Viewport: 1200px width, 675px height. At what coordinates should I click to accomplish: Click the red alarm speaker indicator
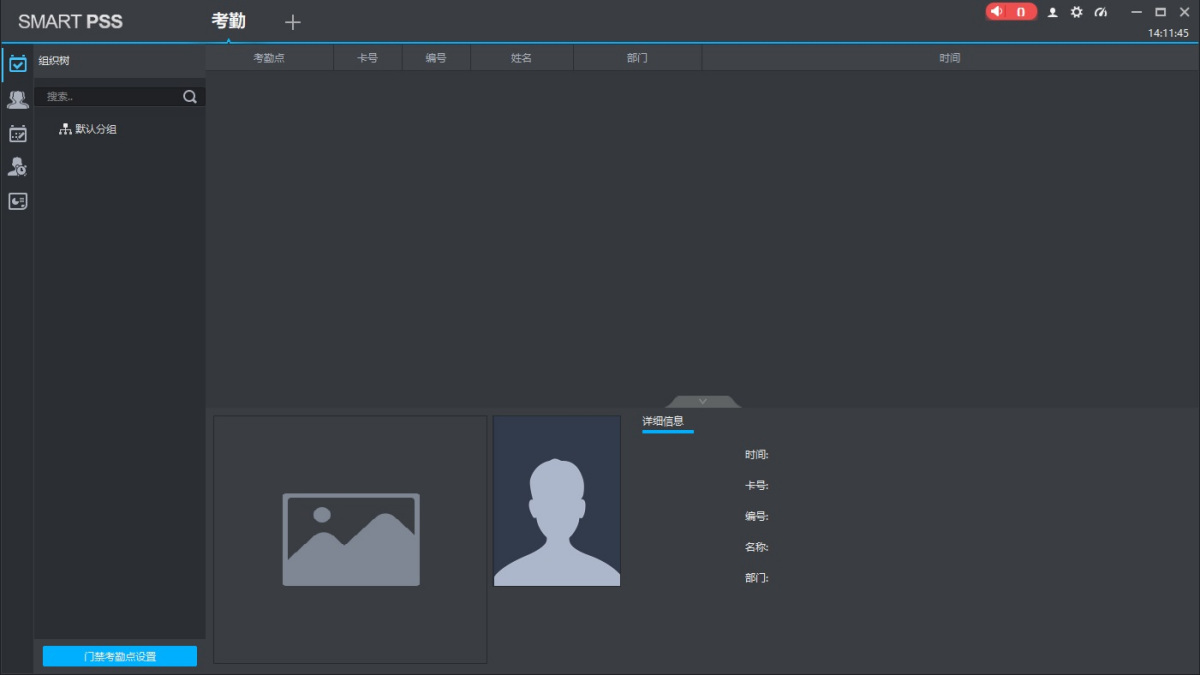(x=1010, y=12)
